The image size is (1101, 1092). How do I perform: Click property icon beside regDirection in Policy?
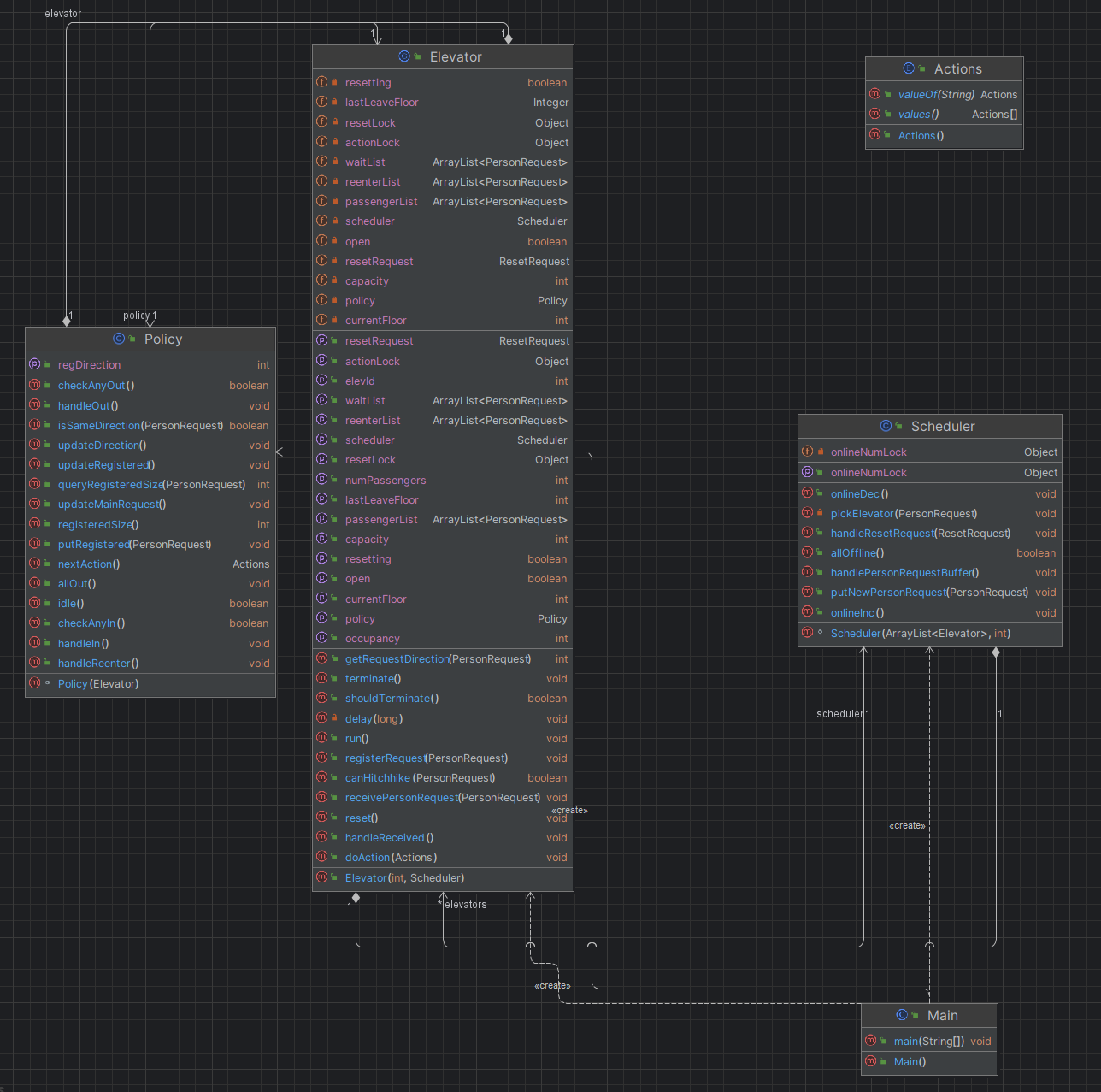pyautogui.click(x=35, y=364)
